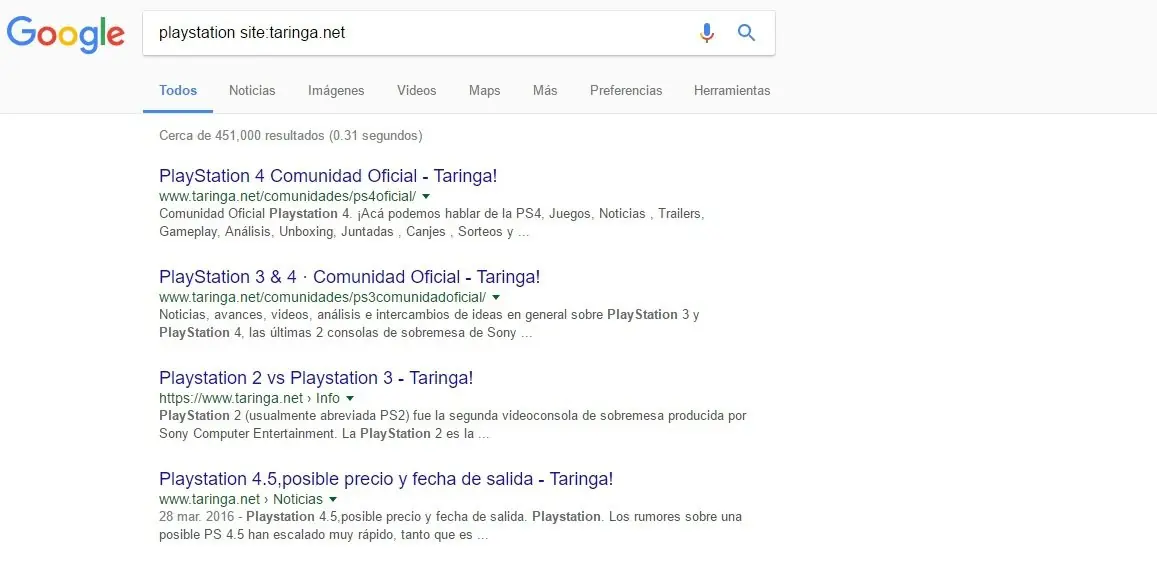The width and height of the screenshot is (1157, 561).
Task: Expand the Más menu
Action: 545,91
